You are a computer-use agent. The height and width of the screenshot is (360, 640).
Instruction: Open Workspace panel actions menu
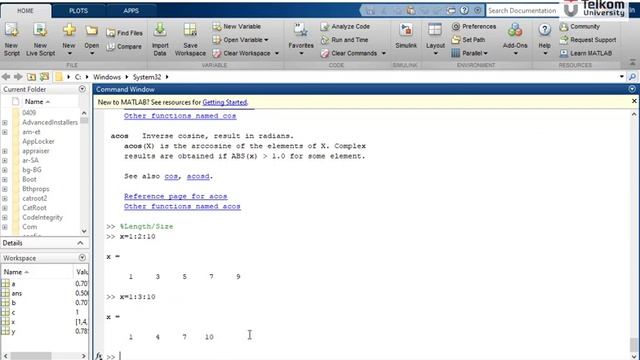tap(82, 258)
